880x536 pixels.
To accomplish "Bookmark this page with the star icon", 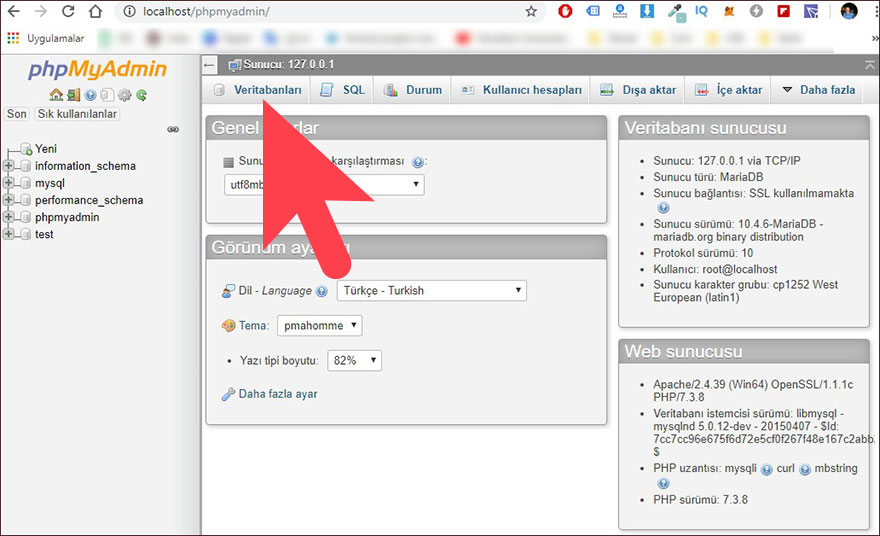I will (x=531, y=11).
